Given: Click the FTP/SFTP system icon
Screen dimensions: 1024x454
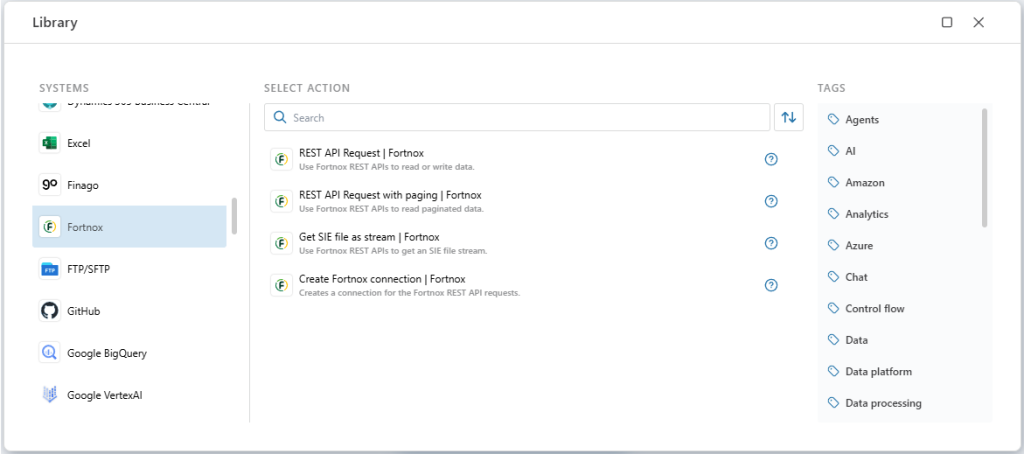Looking at the screenshot, I should pyautogui.click(x=49, y=269).
